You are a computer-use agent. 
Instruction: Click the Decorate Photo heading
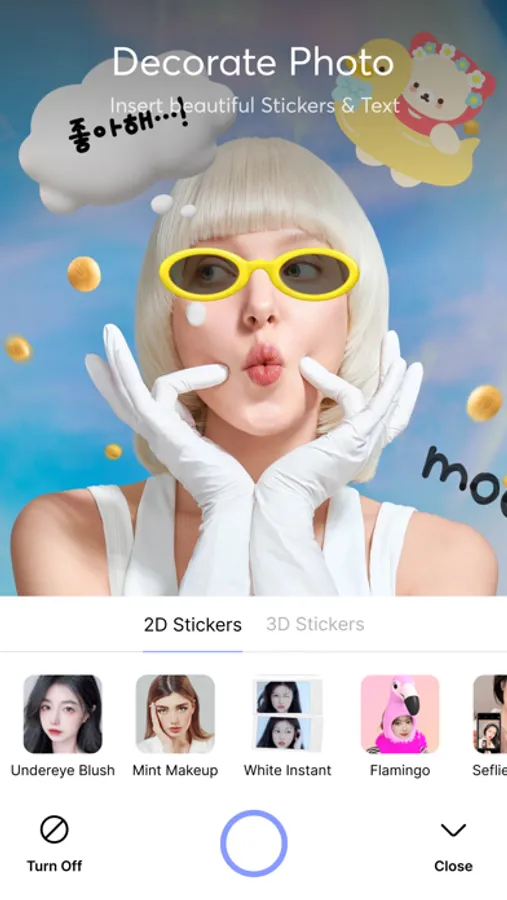[253, 61]
